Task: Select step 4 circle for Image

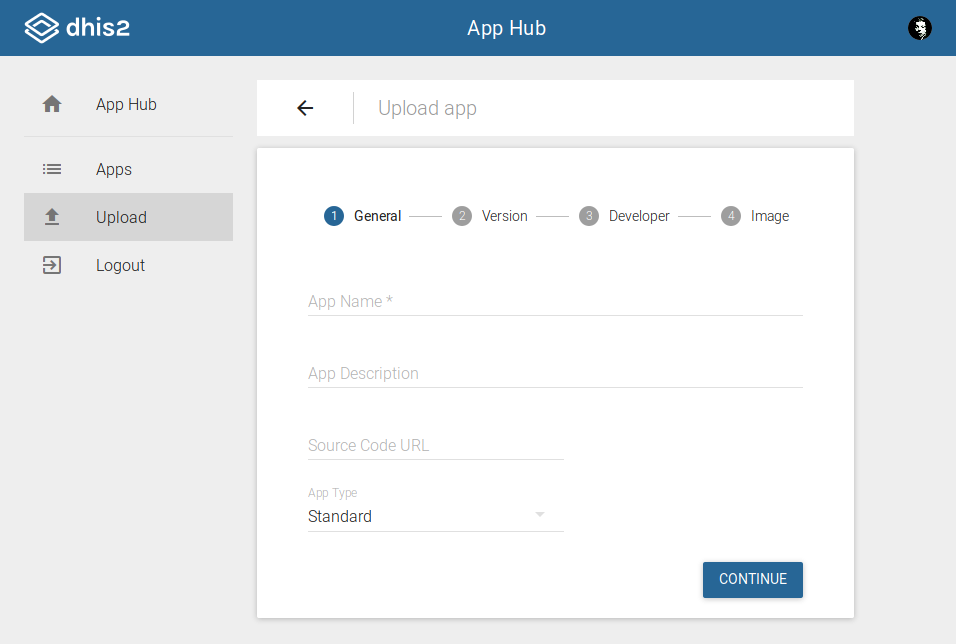Action: pos(730,216)
